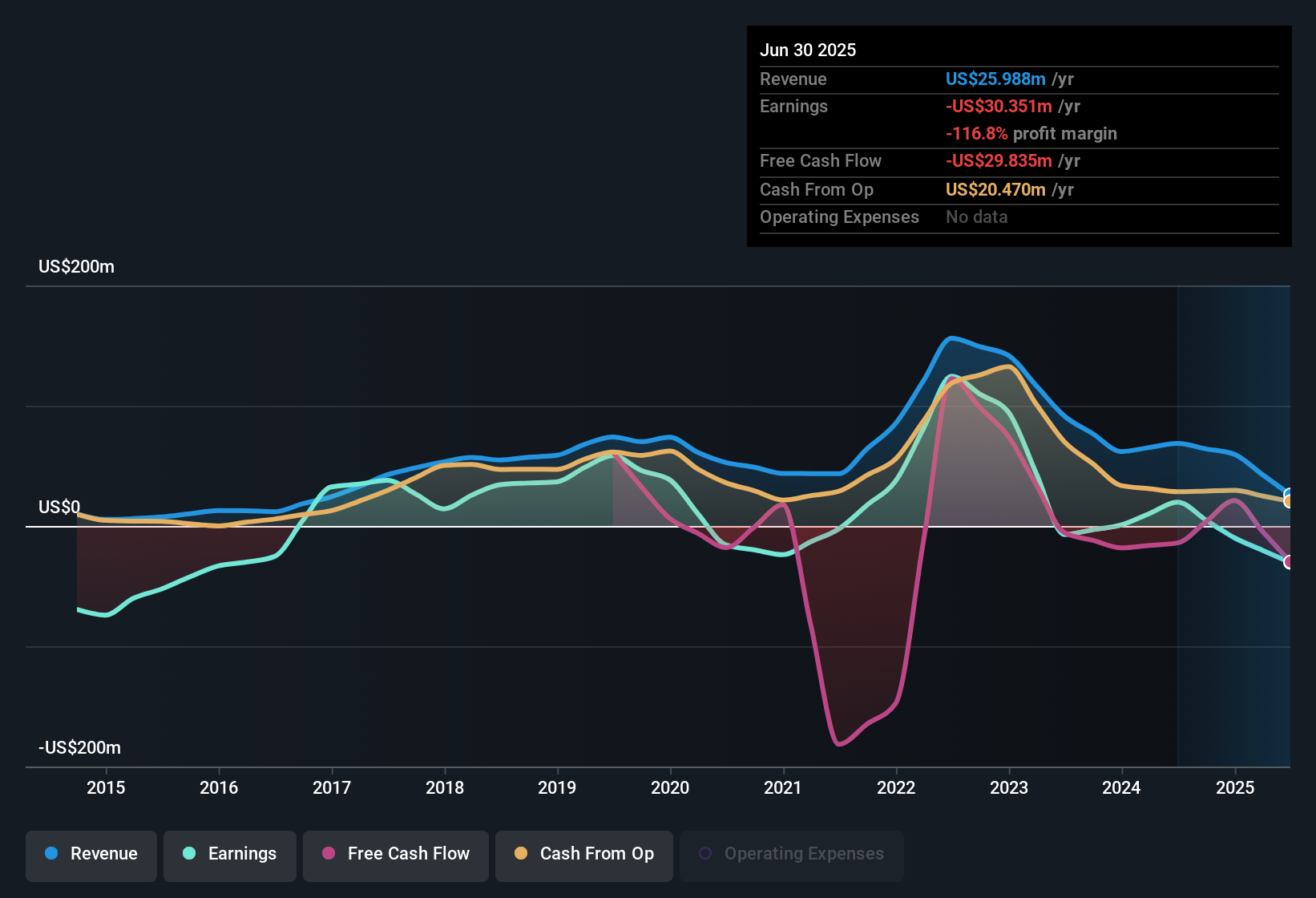Click the orange Cash From Op legend dot
Viewport: 1316px width, 898px height.
[x=521, y=855]
